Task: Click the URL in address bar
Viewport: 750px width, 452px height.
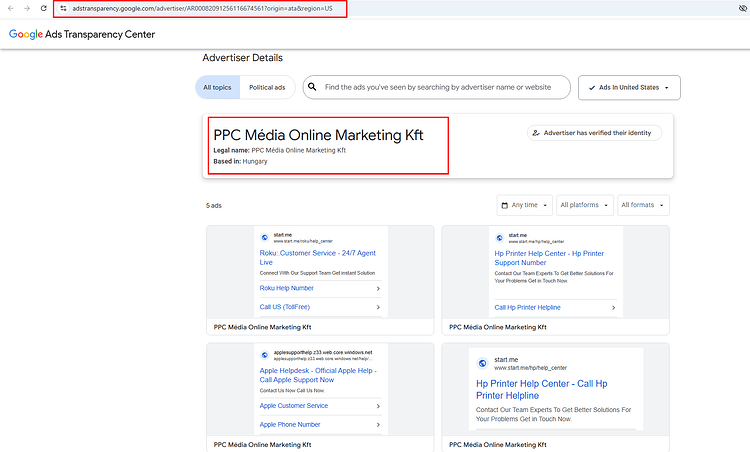Action: 202,9
